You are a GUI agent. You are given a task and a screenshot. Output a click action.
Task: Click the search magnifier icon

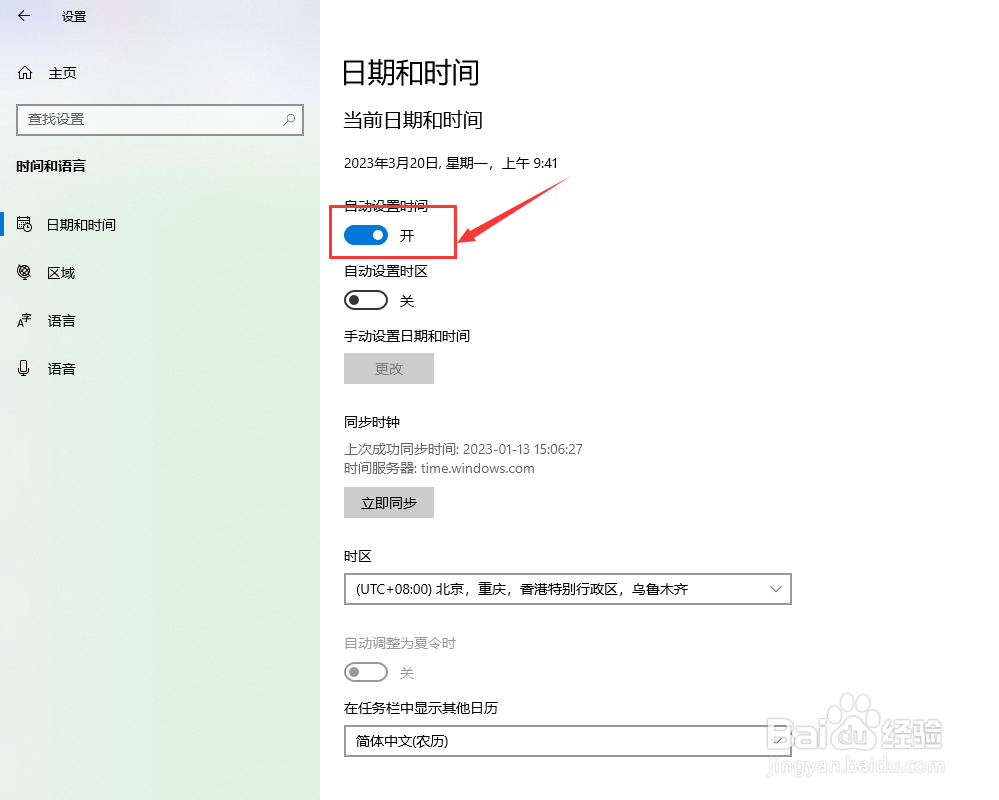[289, 119]
